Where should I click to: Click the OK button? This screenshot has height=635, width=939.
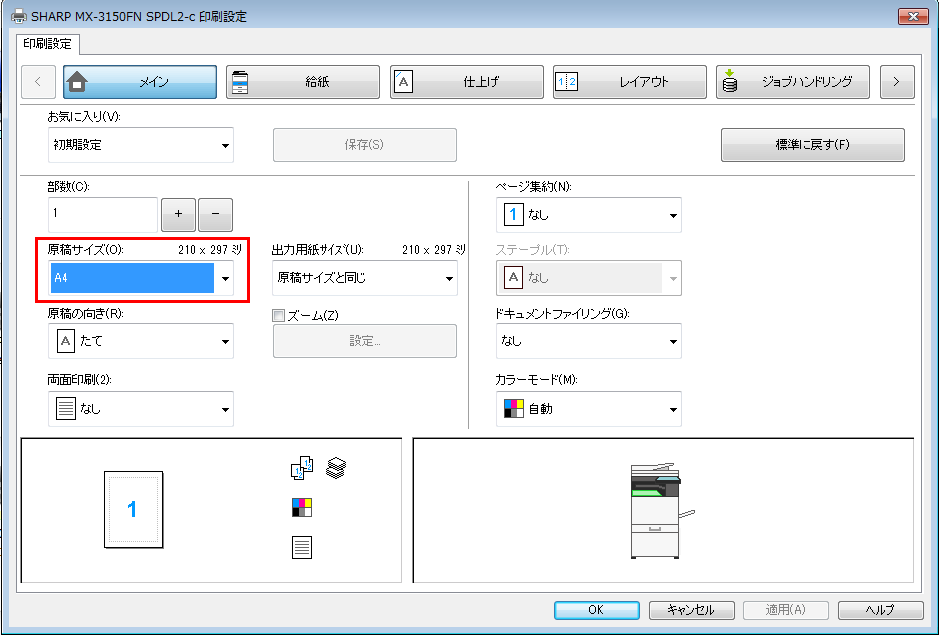[596, 610]
